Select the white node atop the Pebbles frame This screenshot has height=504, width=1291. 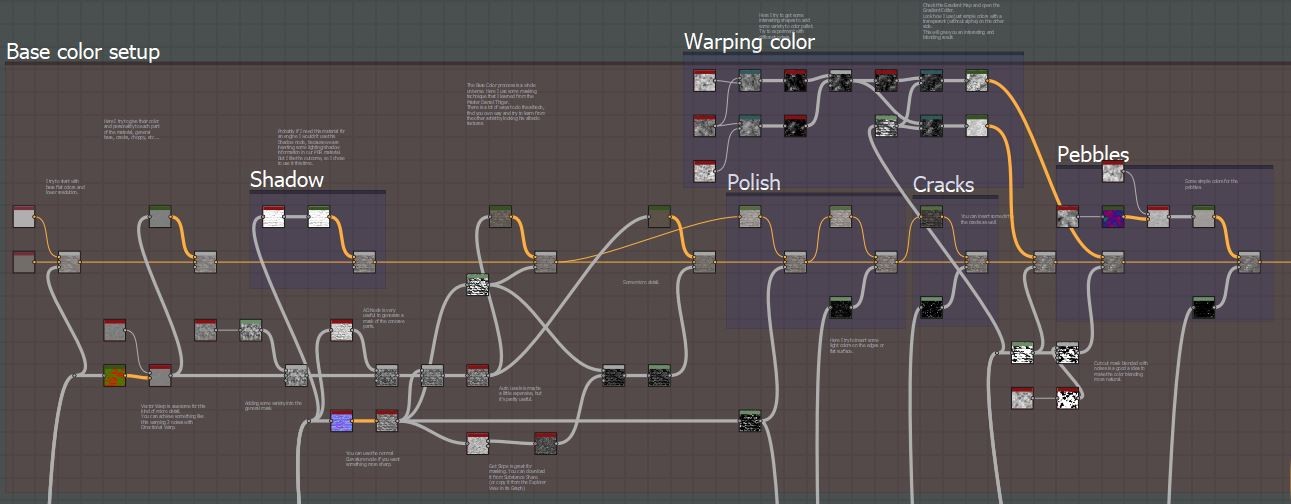click(1114, 172)
